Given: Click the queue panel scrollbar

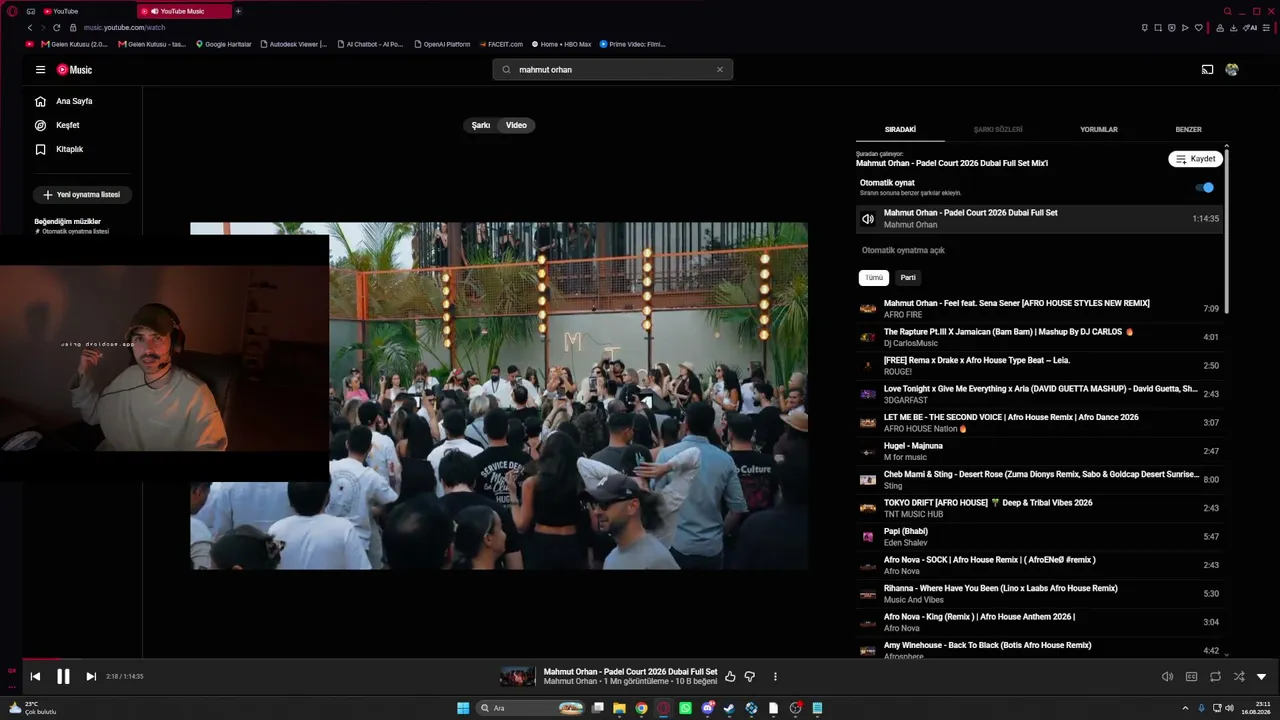Looking at the screenshot, I should tap(1227, 232).
